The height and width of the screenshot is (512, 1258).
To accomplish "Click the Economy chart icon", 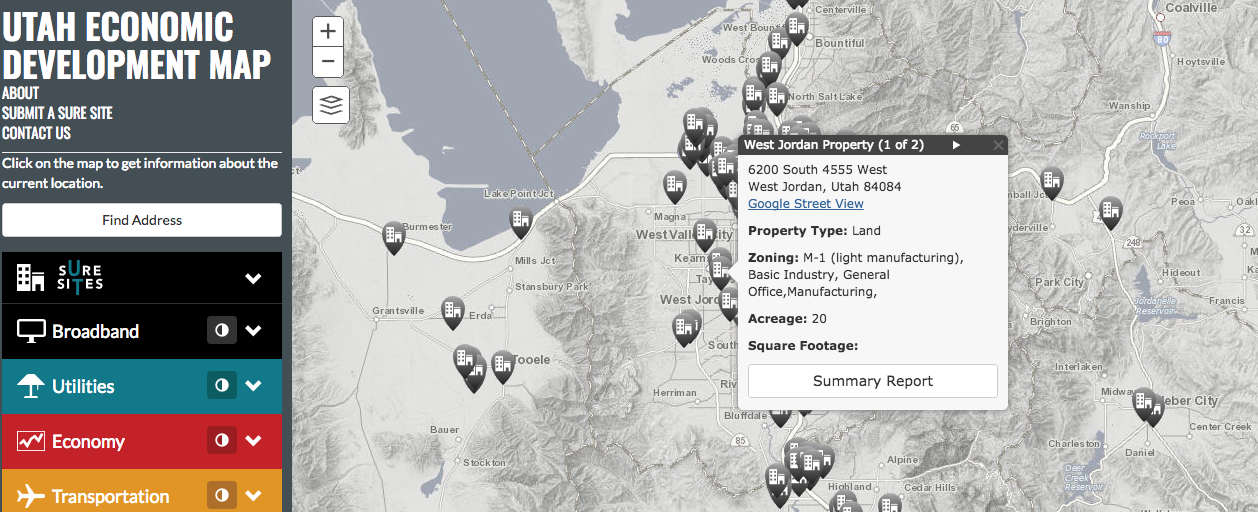I will click(31, 441).
